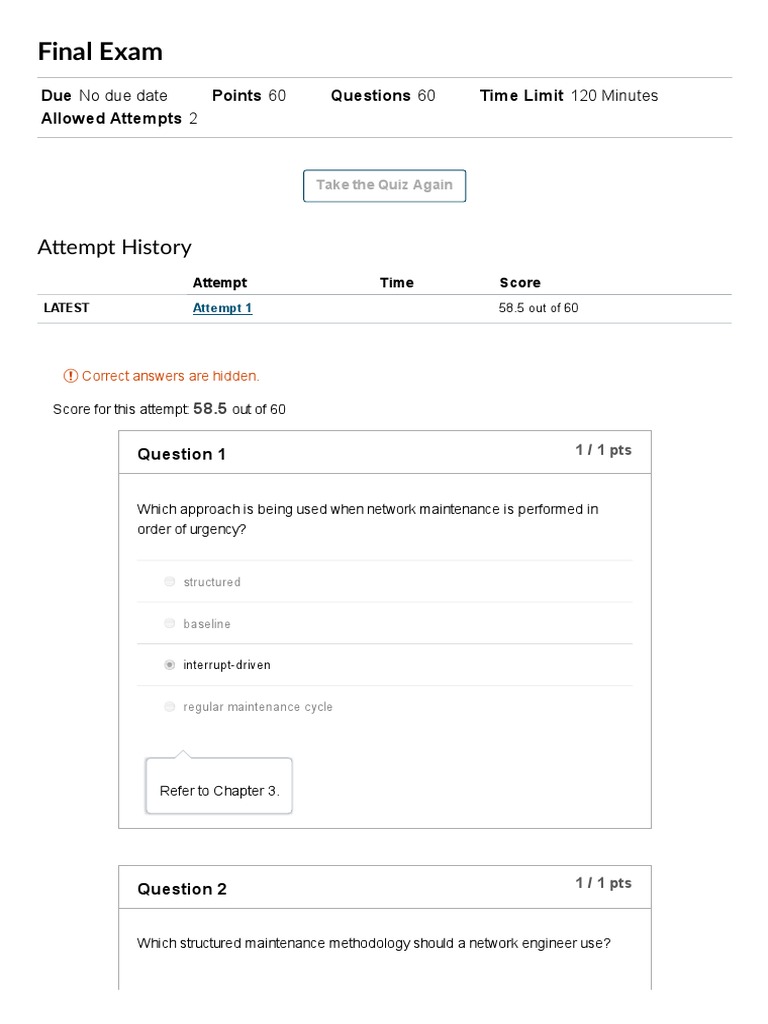Pick the 'regular maintenance cycle' radio option
This screenshot has height=1024, width=768.
tap(170, 707)
